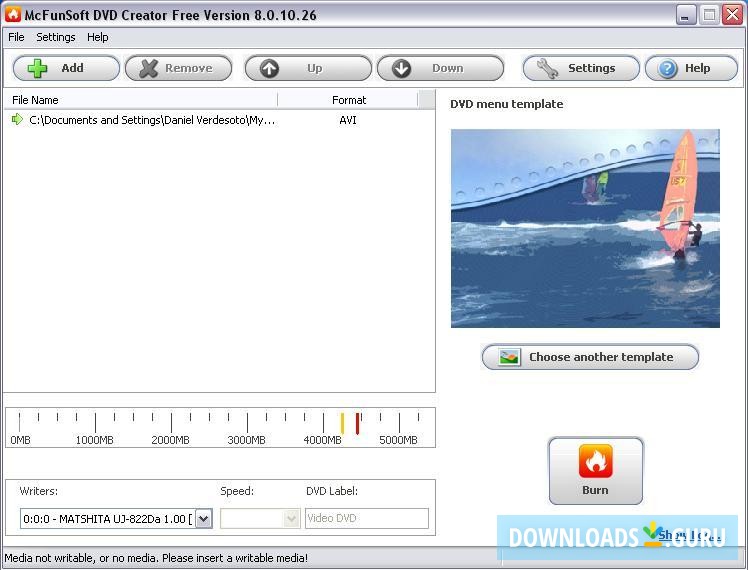Click the Format column header

[x=348, y=100]
